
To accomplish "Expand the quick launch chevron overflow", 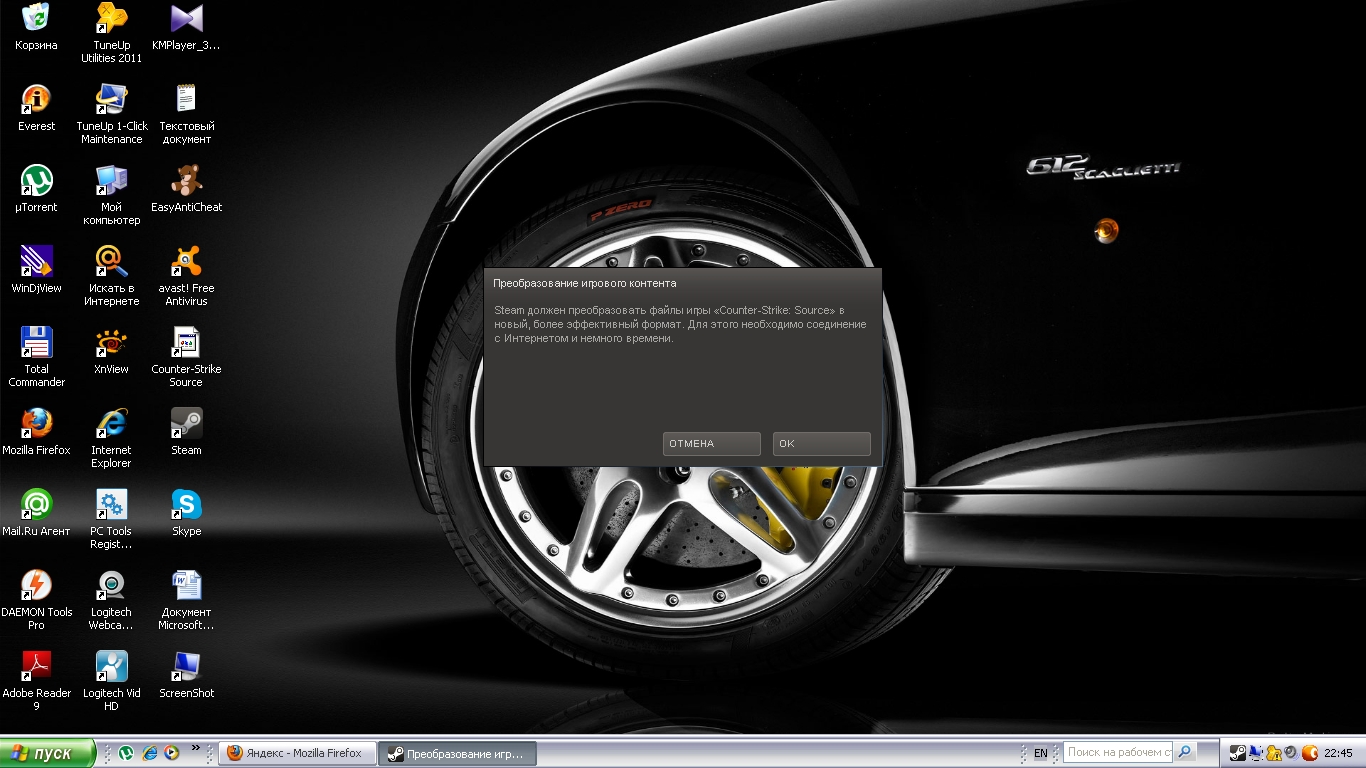I will click(195, 748).
